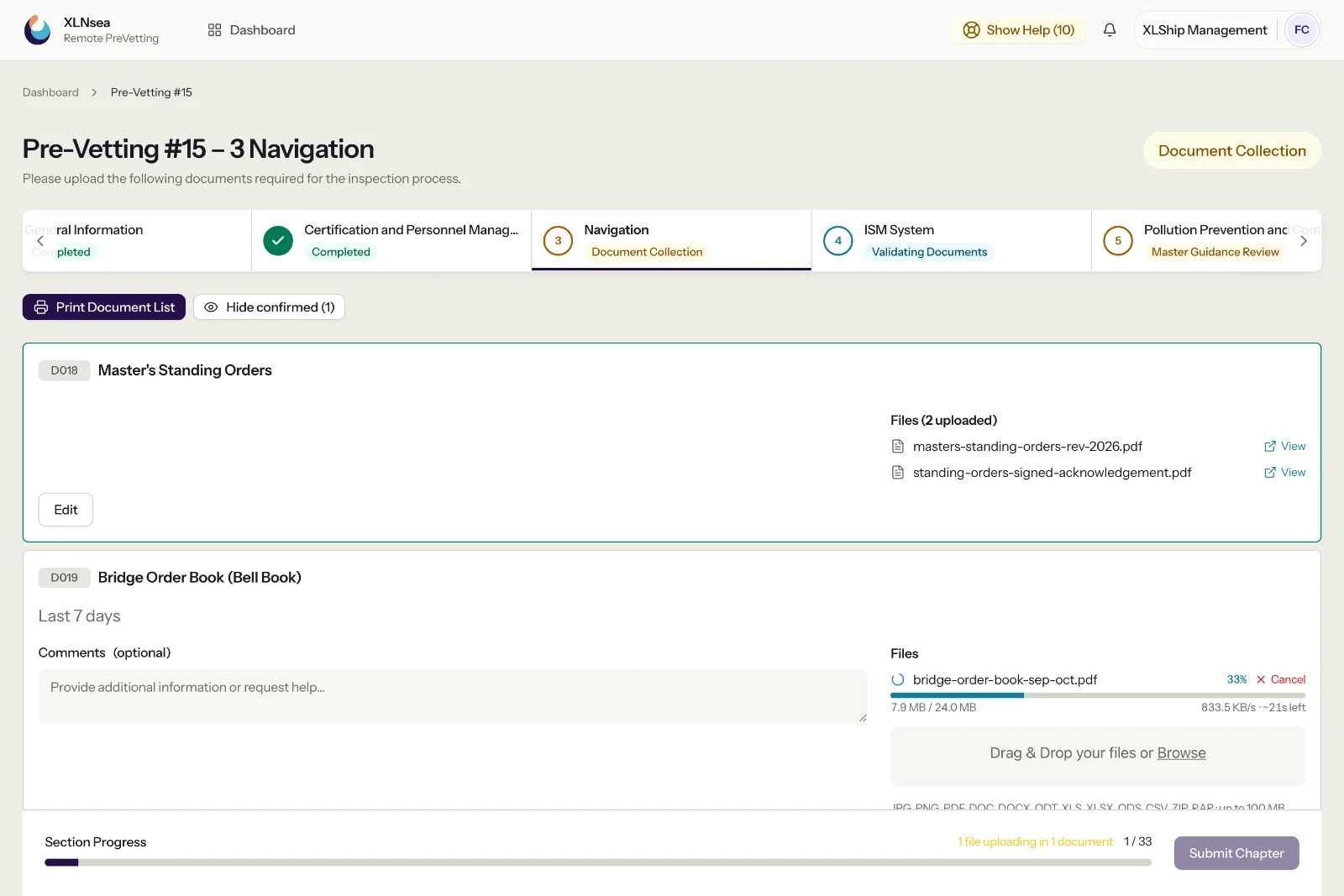Click the breadcrumb chevron separator

pyautogui.click(x=94, y=92)
